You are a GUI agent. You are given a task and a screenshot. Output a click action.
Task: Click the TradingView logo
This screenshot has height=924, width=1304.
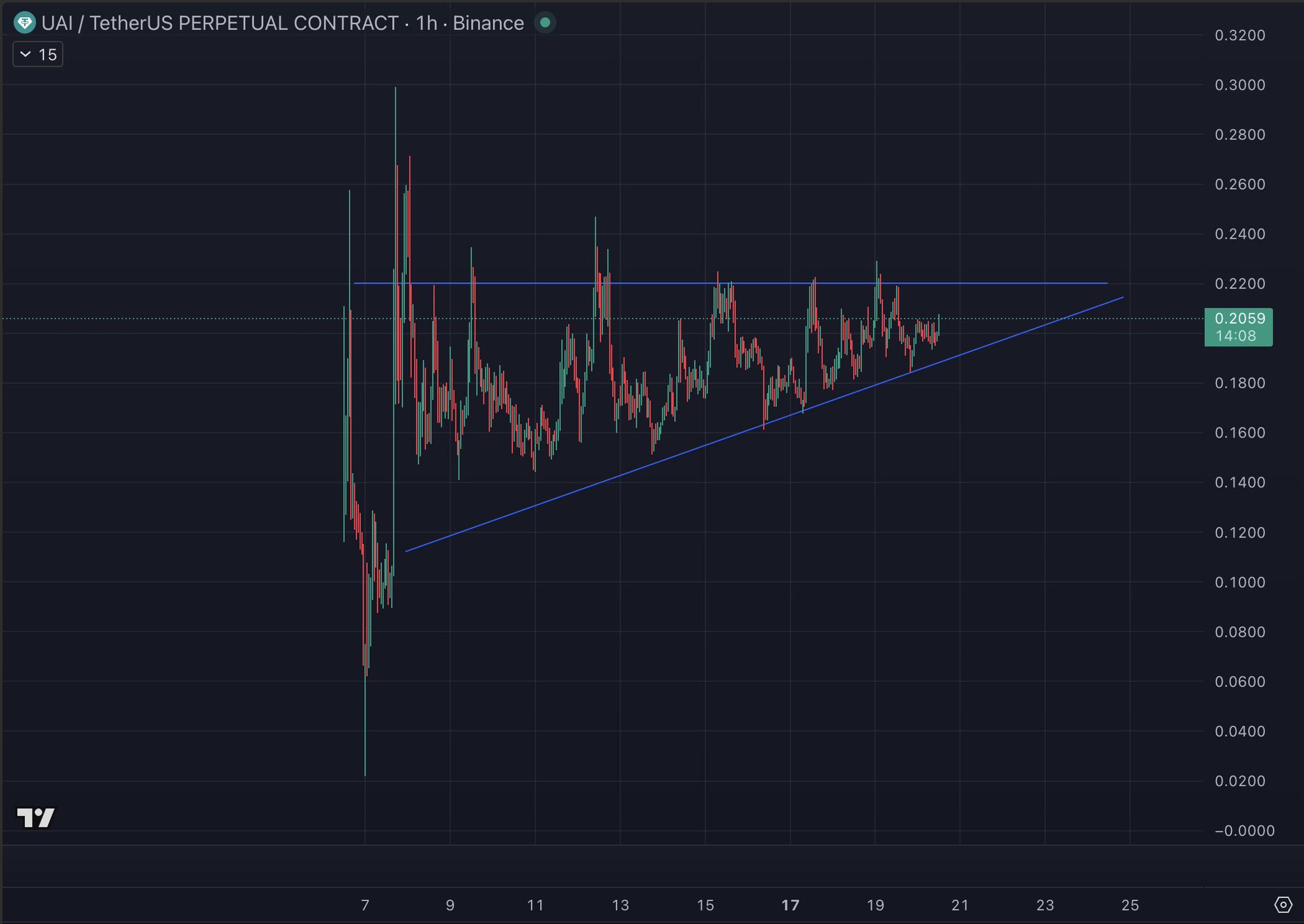[36, 818]
